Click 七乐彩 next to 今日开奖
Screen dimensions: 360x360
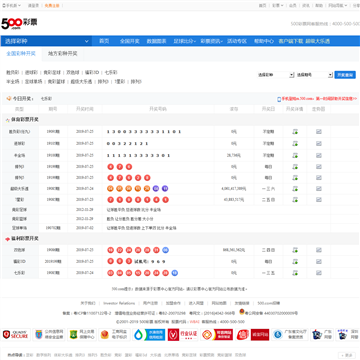click(46, 99)
